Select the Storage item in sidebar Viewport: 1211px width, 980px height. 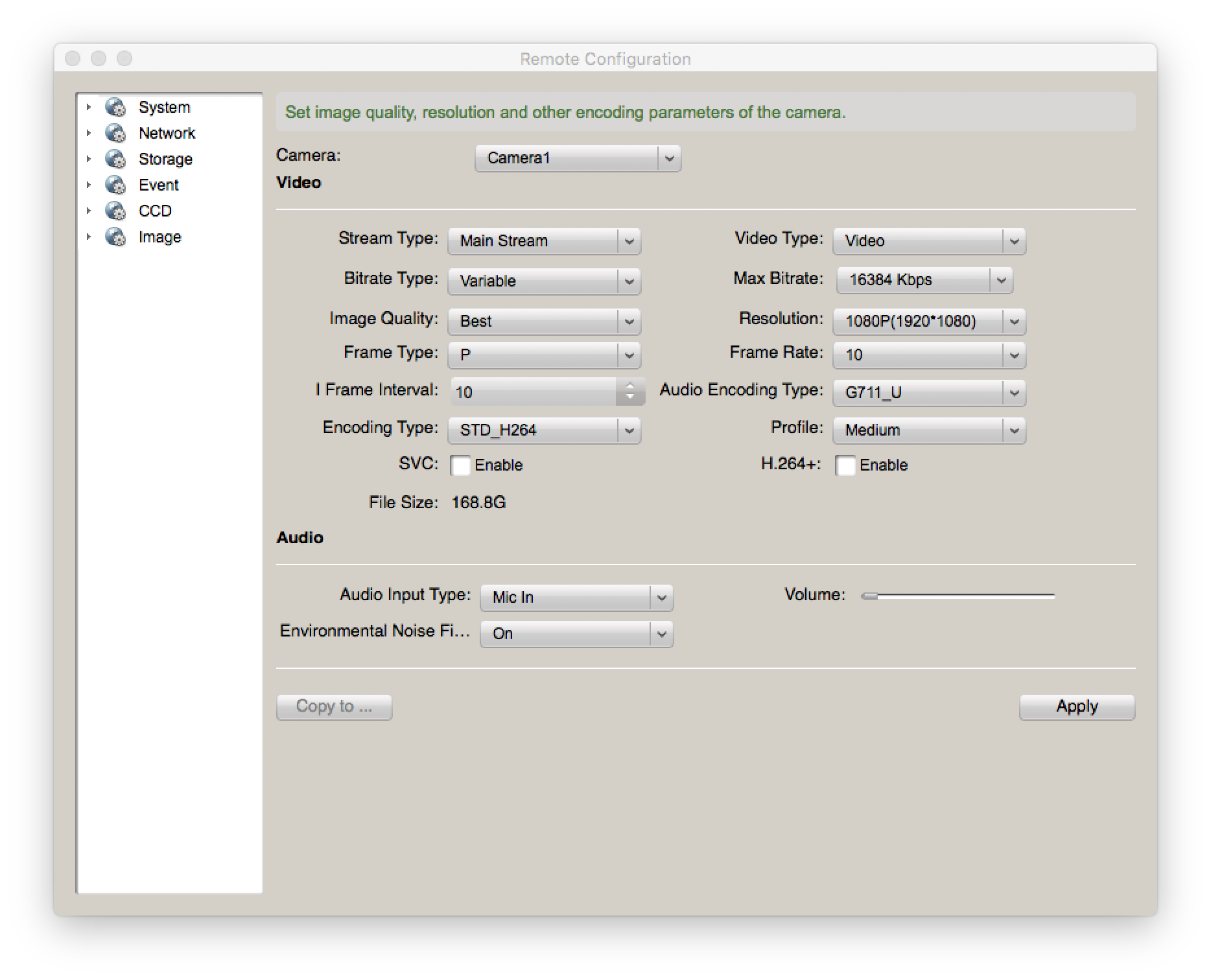coord(165,159)
